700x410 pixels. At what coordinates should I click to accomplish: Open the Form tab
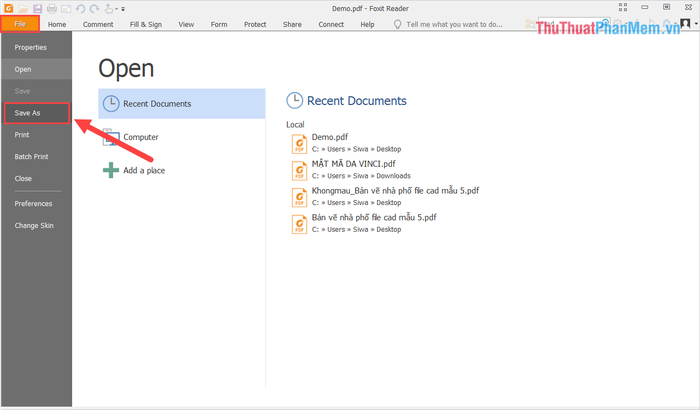(219, 24)
